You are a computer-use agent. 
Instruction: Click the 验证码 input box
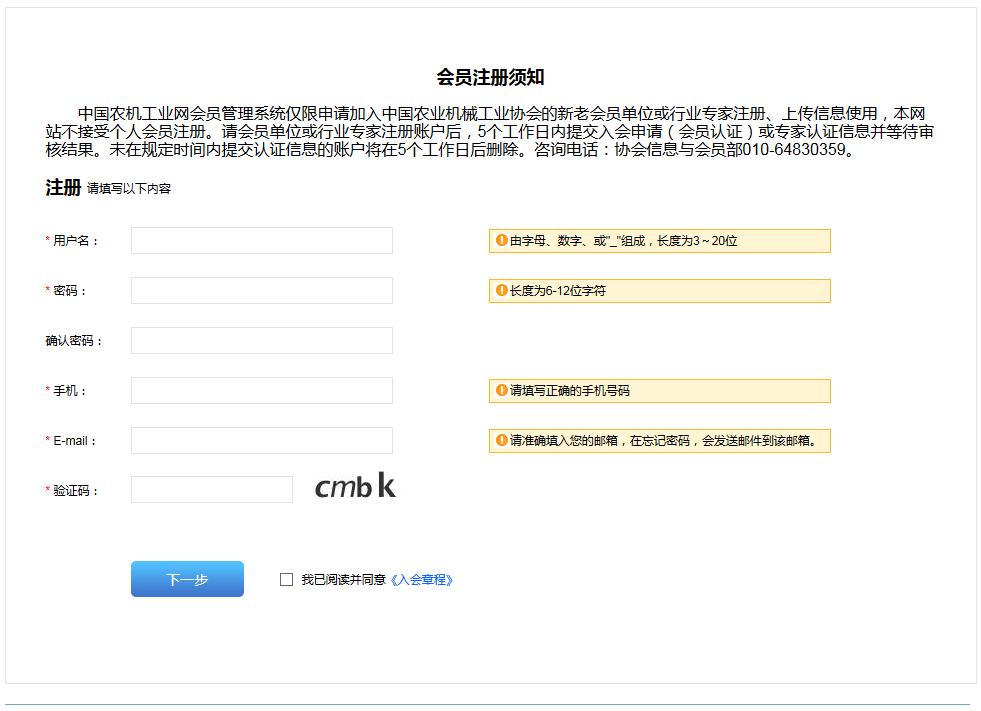click(x=211, y=490)
